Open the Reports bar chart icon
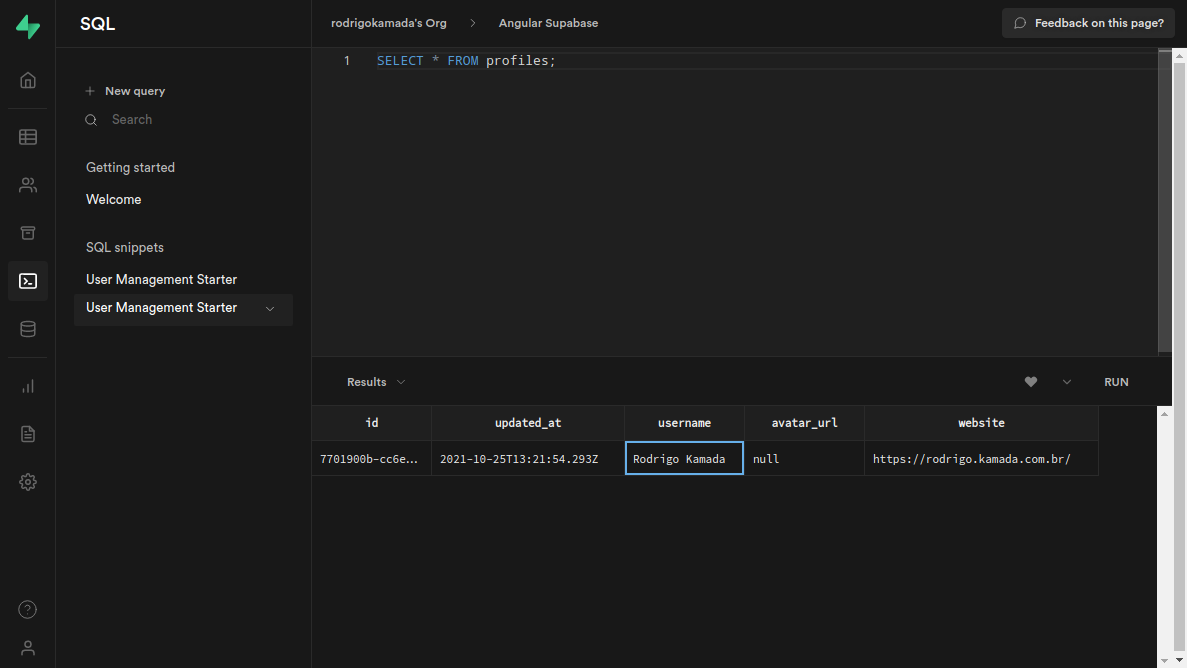1187x668 pixels. click(28, 386)
